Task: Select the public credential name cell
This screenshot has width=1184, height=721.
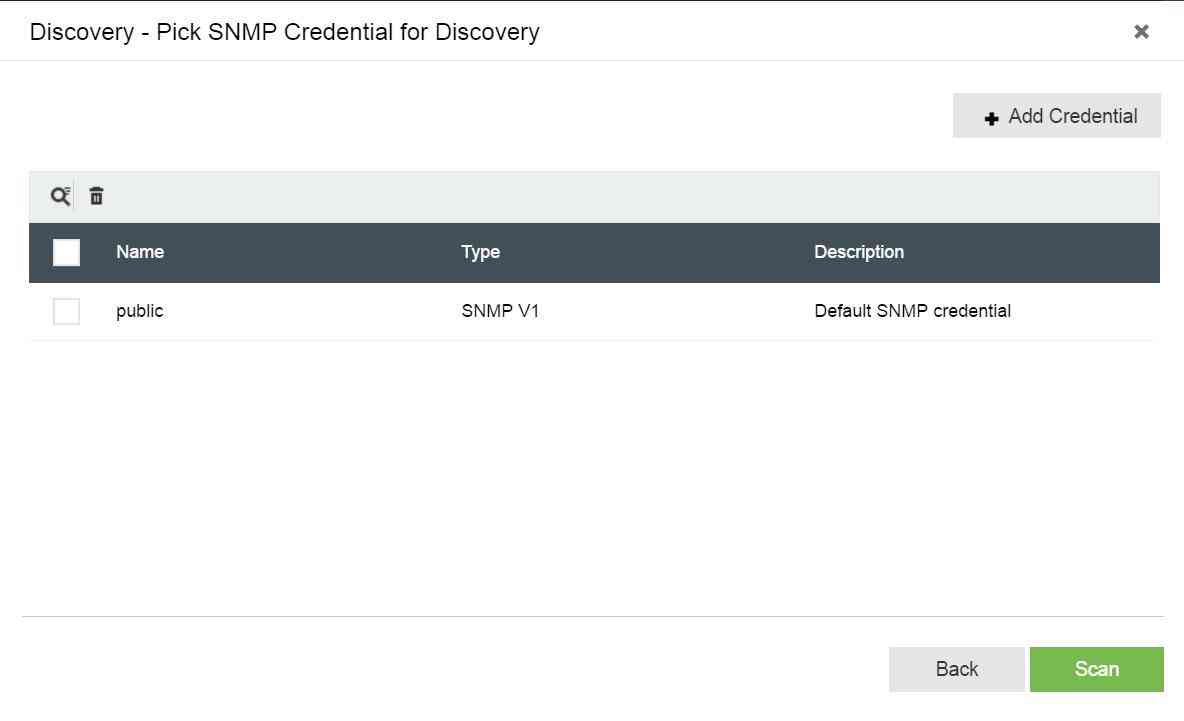Action: 139,311
